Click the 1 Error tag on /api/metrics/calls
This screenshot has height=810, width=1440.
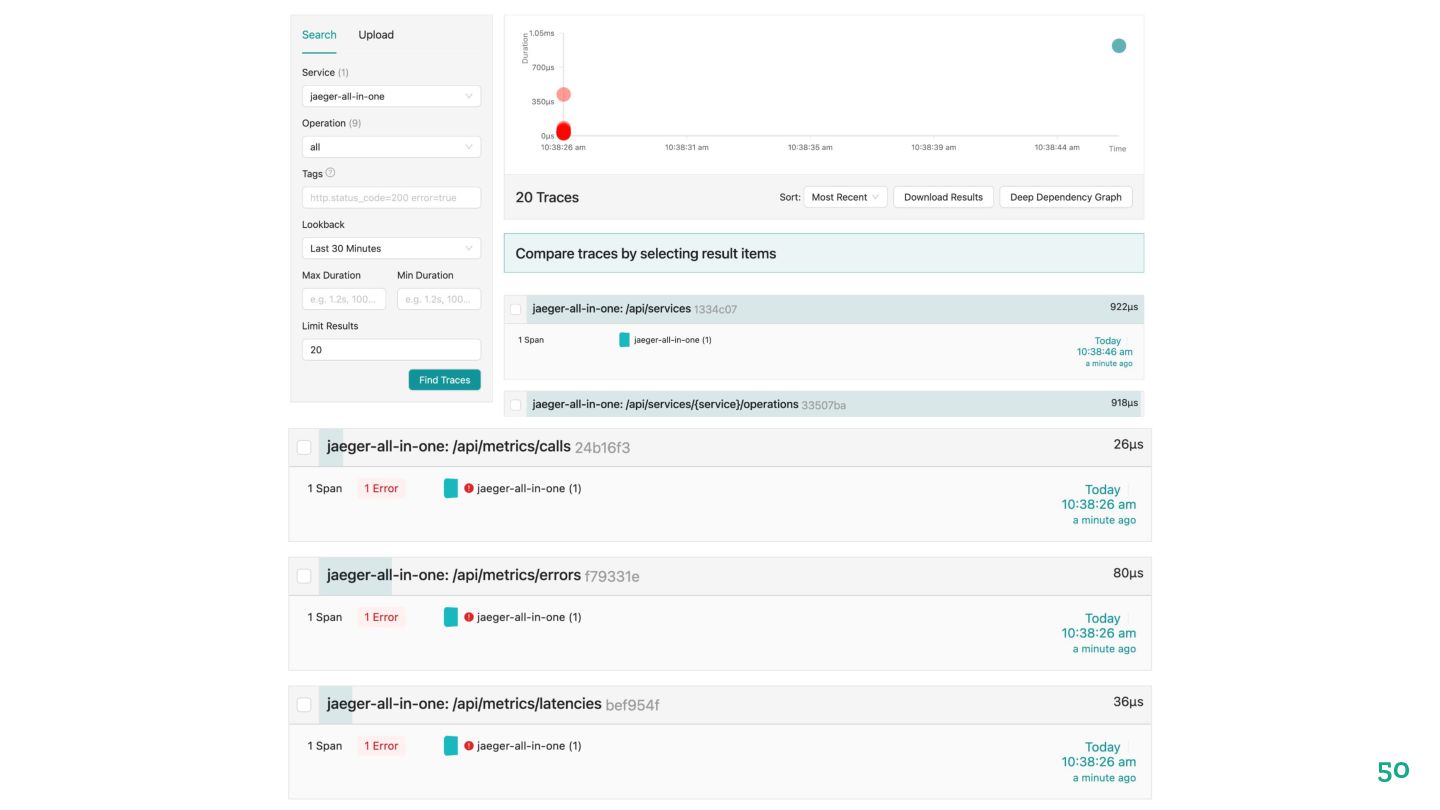point(381,489)
